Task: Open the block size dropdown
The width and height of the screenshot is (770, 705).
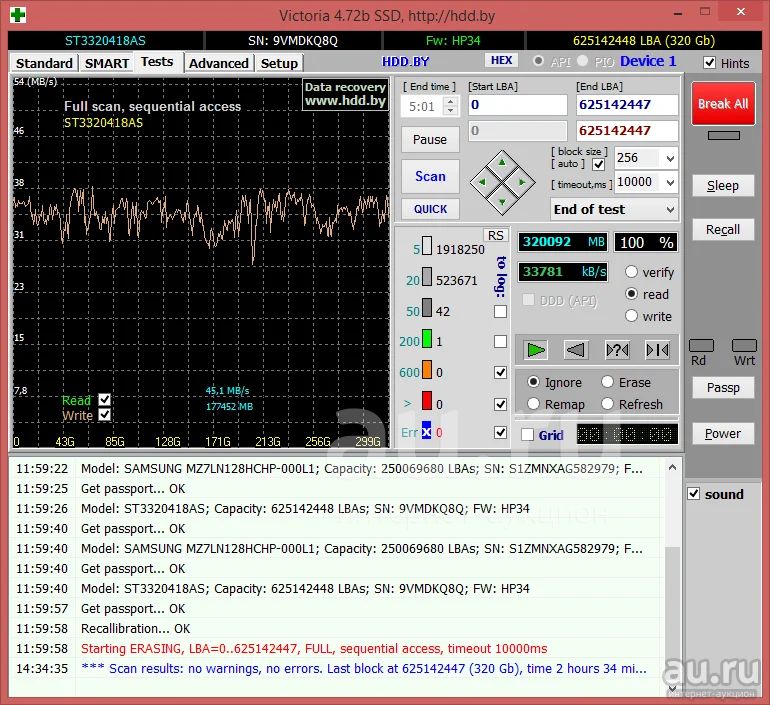Action: click(x=669, y=158)
